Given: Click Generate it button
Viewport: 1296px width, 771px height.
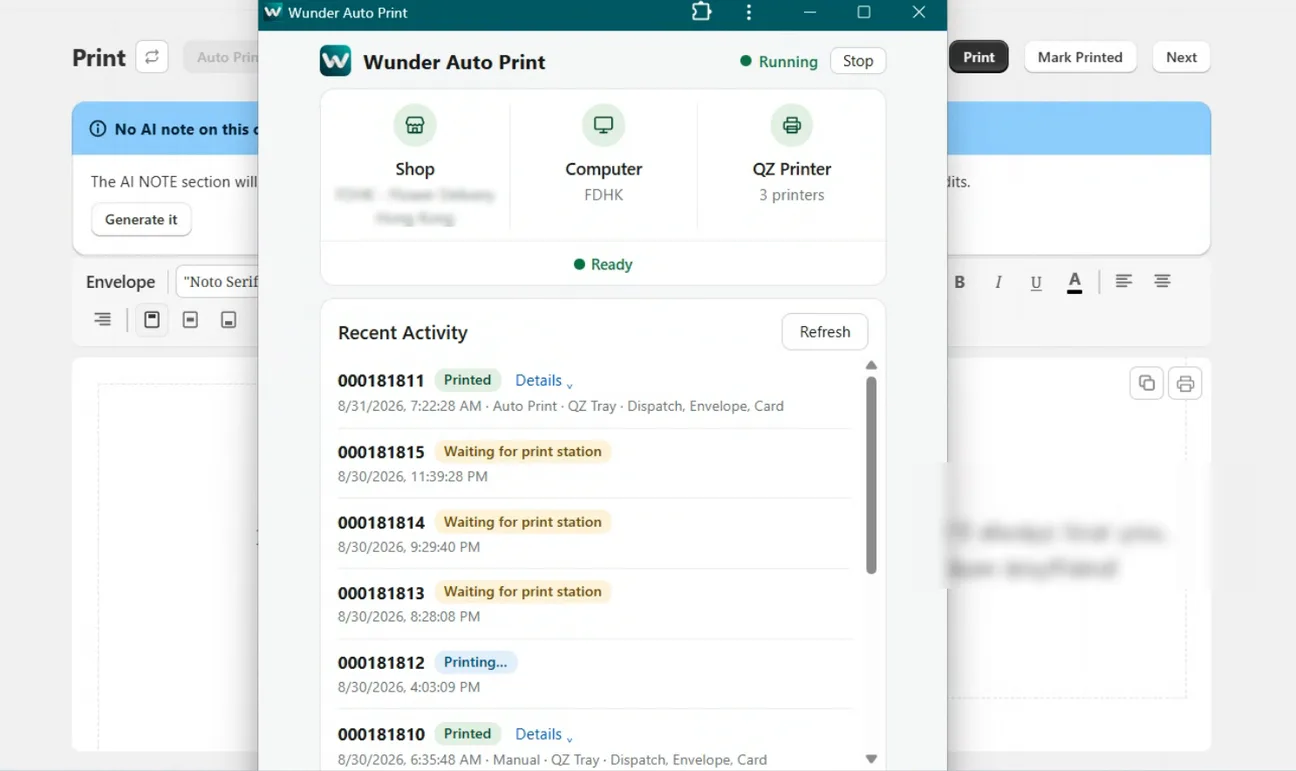Looking at the screenshot, I should pyautogui.click(x=141, y=220).
